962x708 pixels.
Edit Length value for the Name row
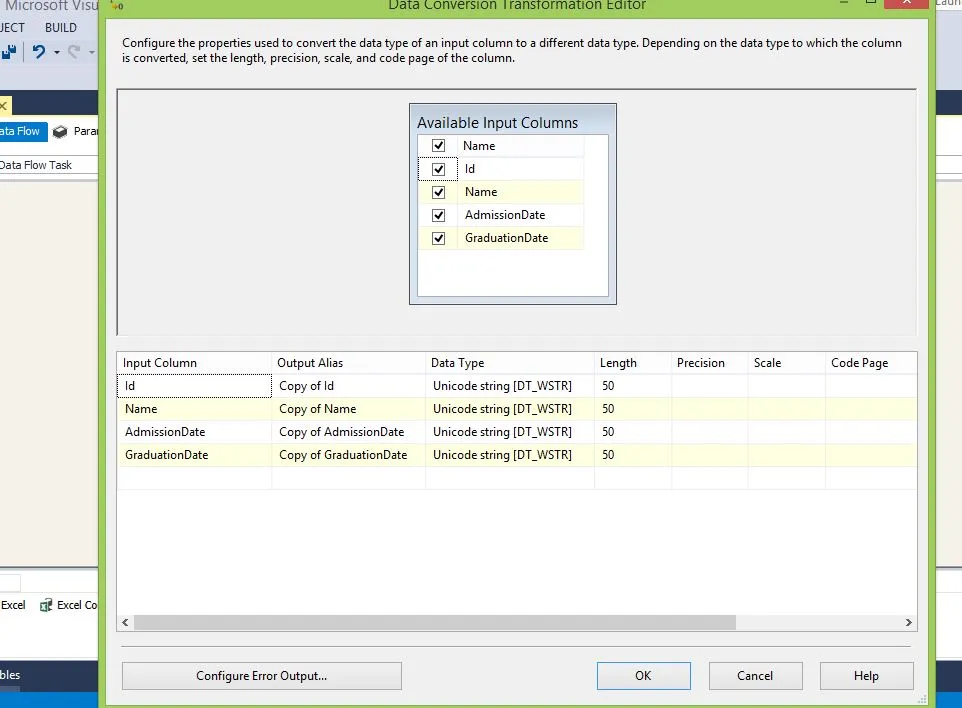[633, 409]
